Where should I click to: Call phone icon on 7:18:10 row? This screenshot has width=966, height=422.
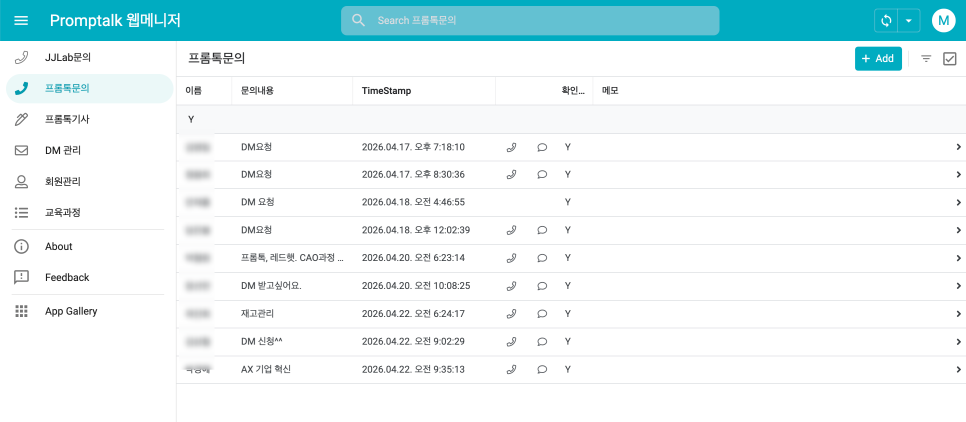[x=510, y=147]
